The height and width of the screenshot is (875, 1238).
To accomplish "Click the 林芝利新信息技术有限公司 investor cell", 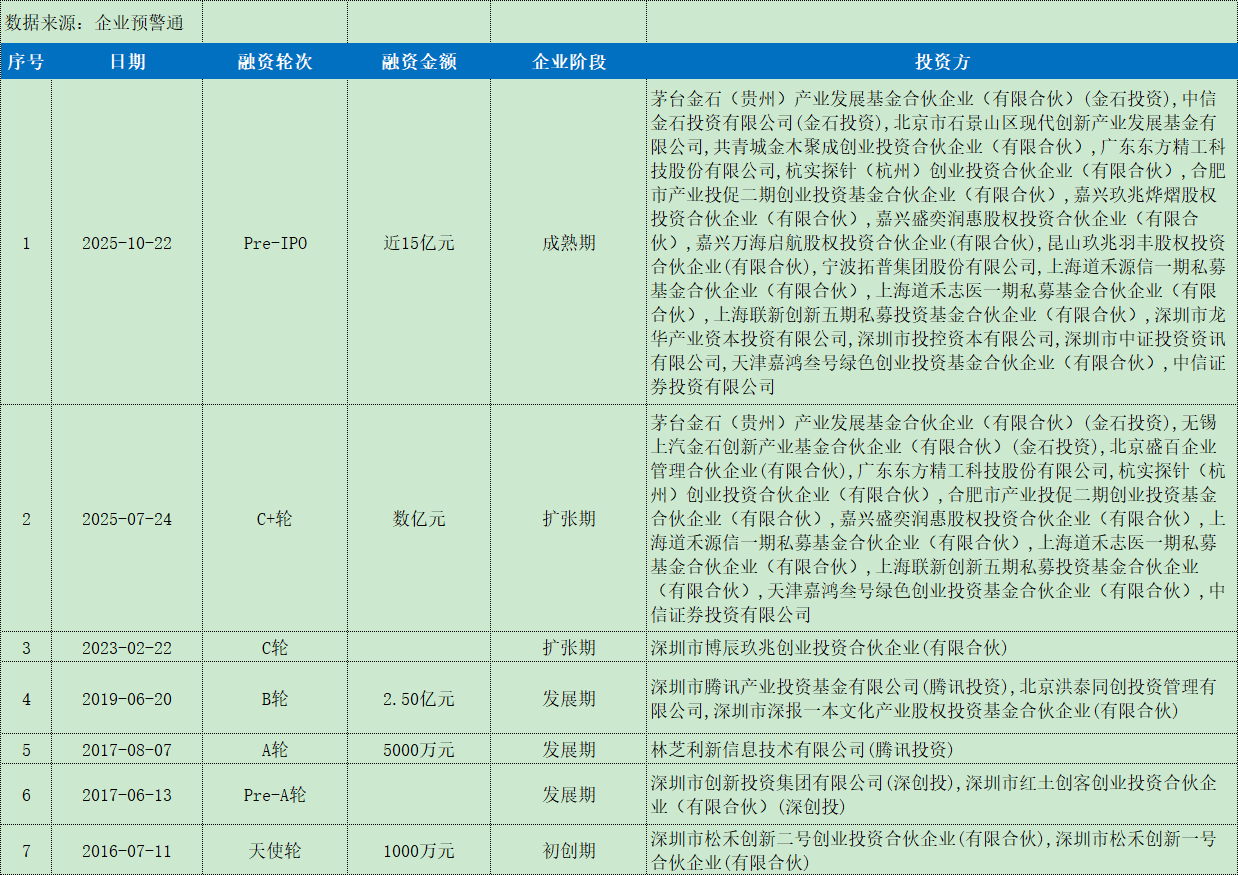I will tap(942, 750).
